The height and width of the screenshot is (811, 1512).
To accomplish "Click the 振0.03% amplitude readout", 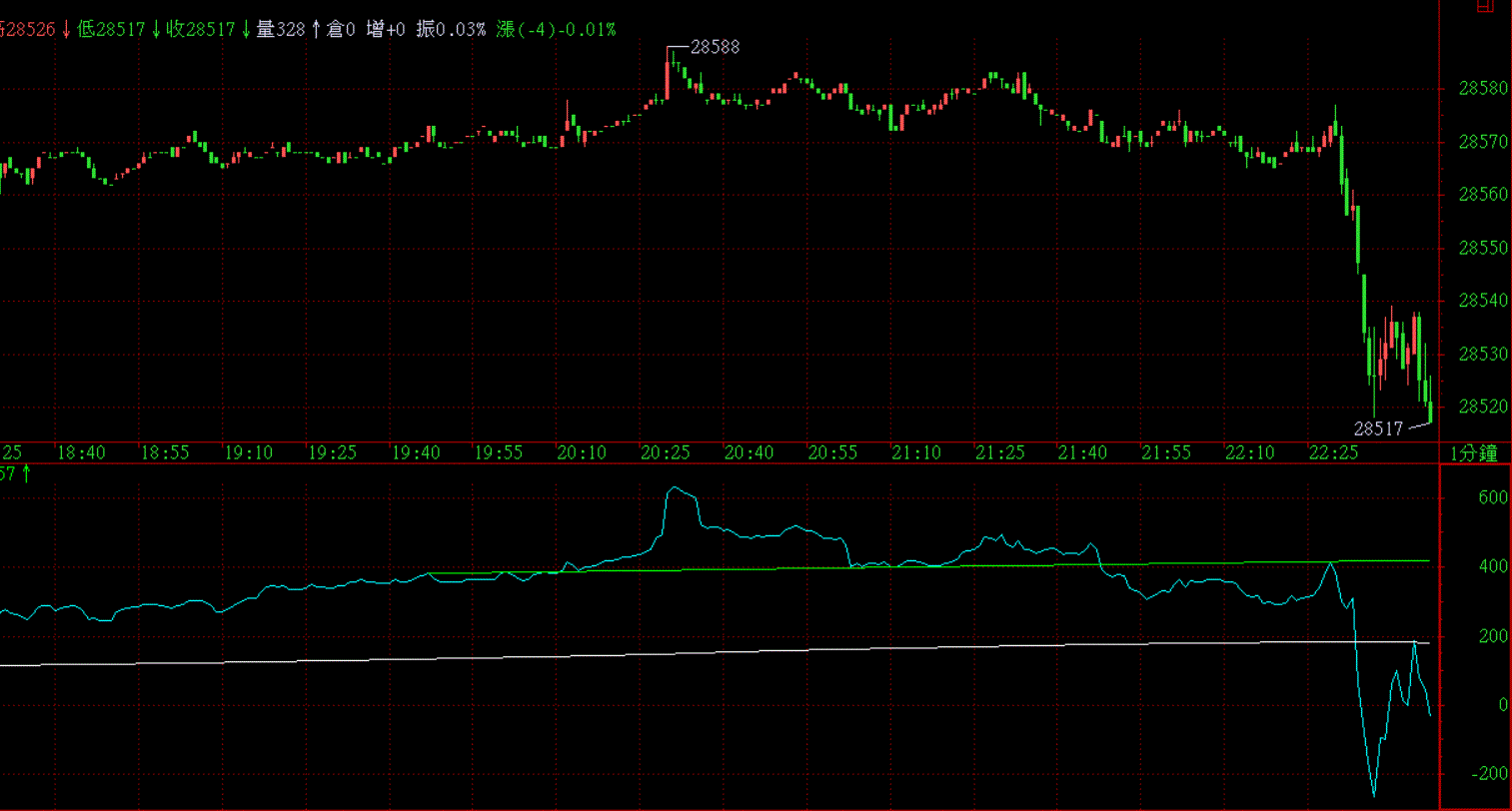I will pyautogui.click(x=451, y=30).
